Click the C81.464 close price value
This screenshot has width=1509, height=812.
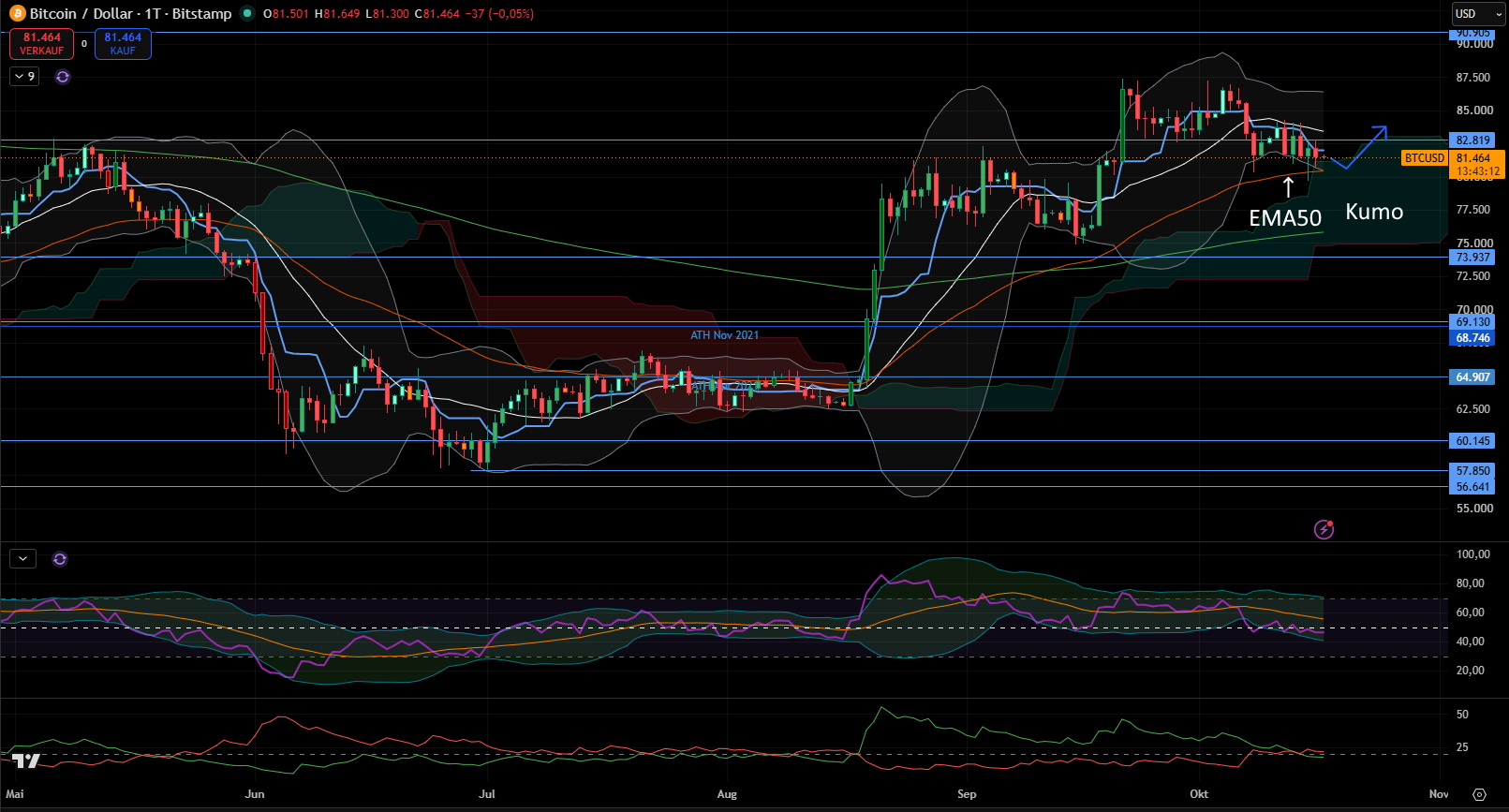tap(436, 14)
